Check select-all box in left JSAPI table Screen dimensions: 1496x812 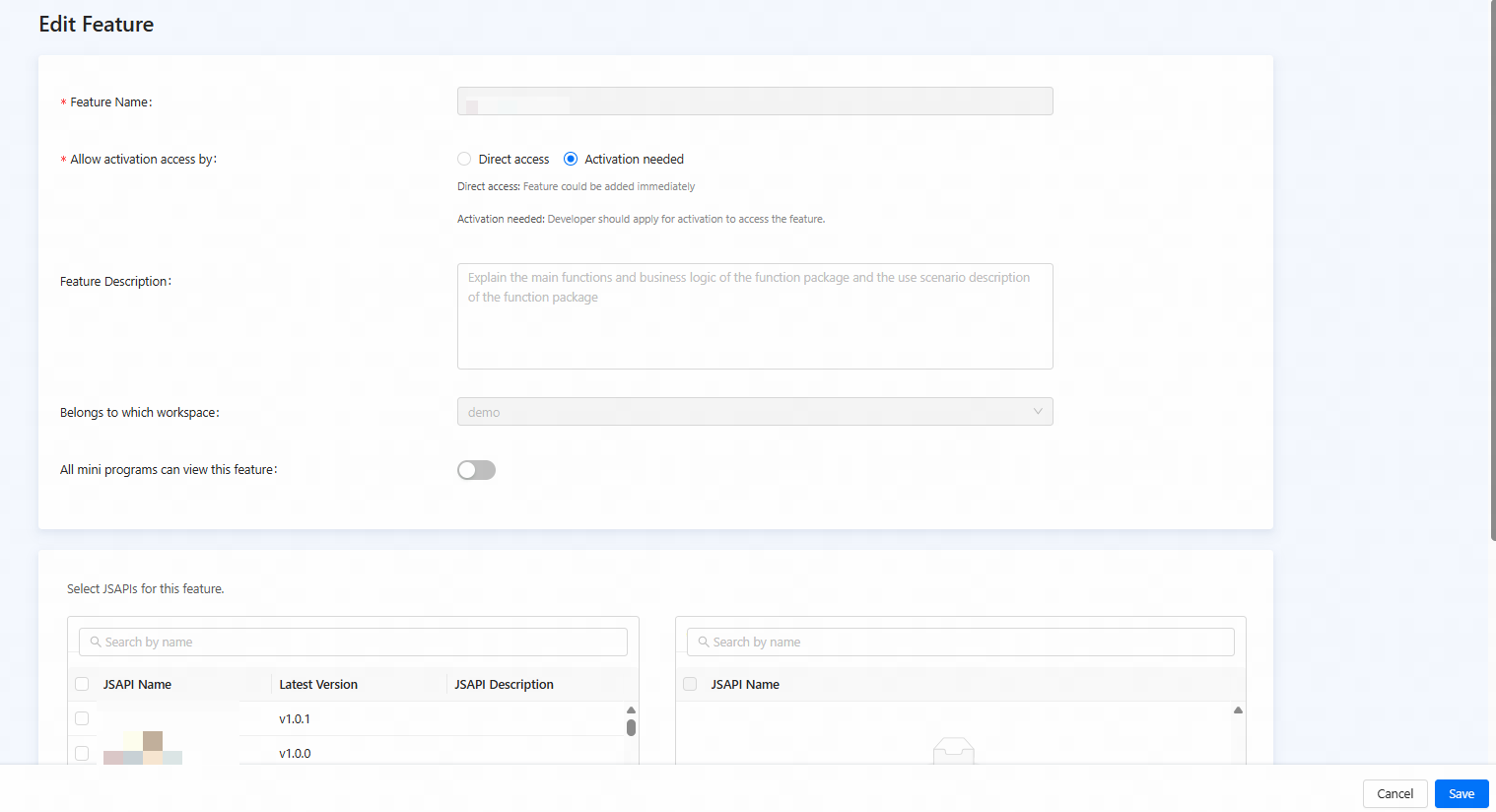(82, 684)
